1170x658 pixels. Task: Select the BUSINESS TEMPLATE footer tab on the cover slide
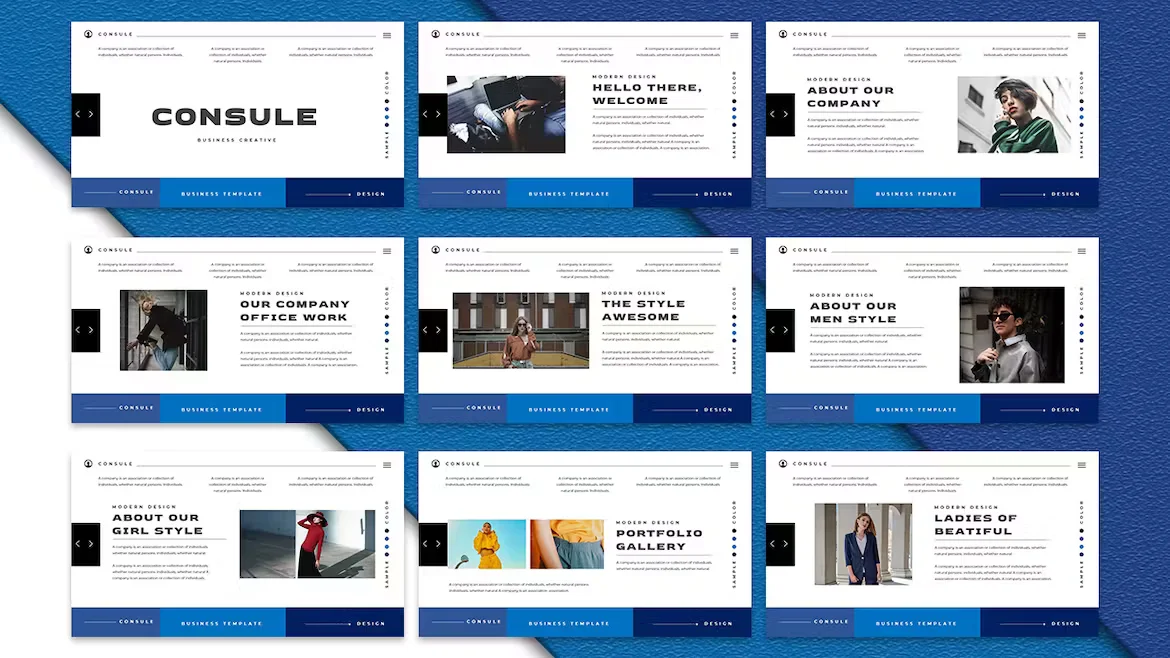222,192
